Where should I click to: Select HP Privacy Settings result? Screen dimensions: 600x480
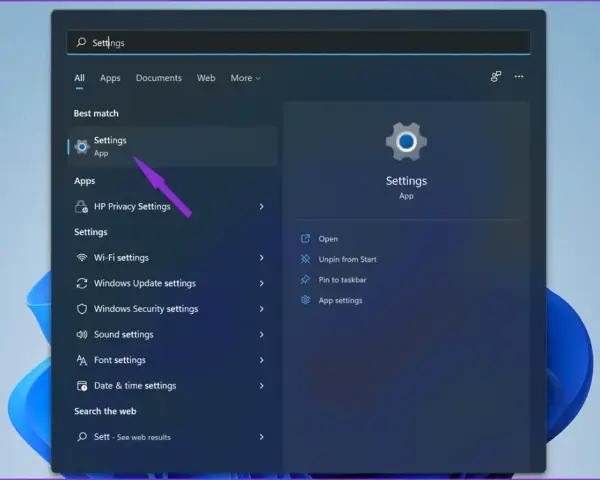point(173,207)
